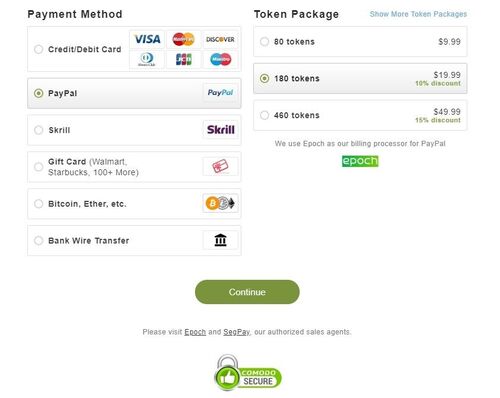
Task: Choose the 460 tokens package
Action: [x=360, y=115]
